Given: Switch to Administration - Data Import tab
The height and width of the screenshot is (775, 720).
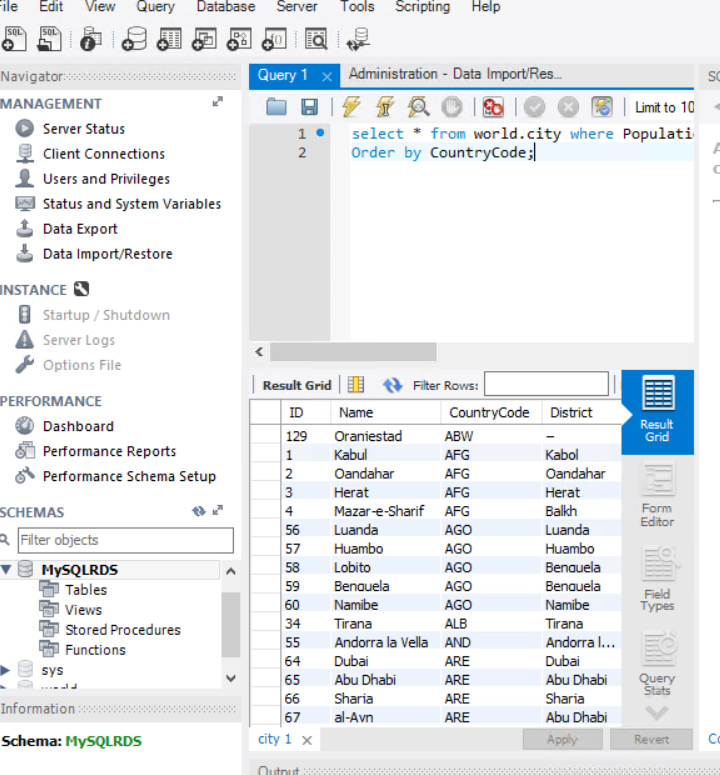Looking at the screenshot, I should click(x=455, y=74).
